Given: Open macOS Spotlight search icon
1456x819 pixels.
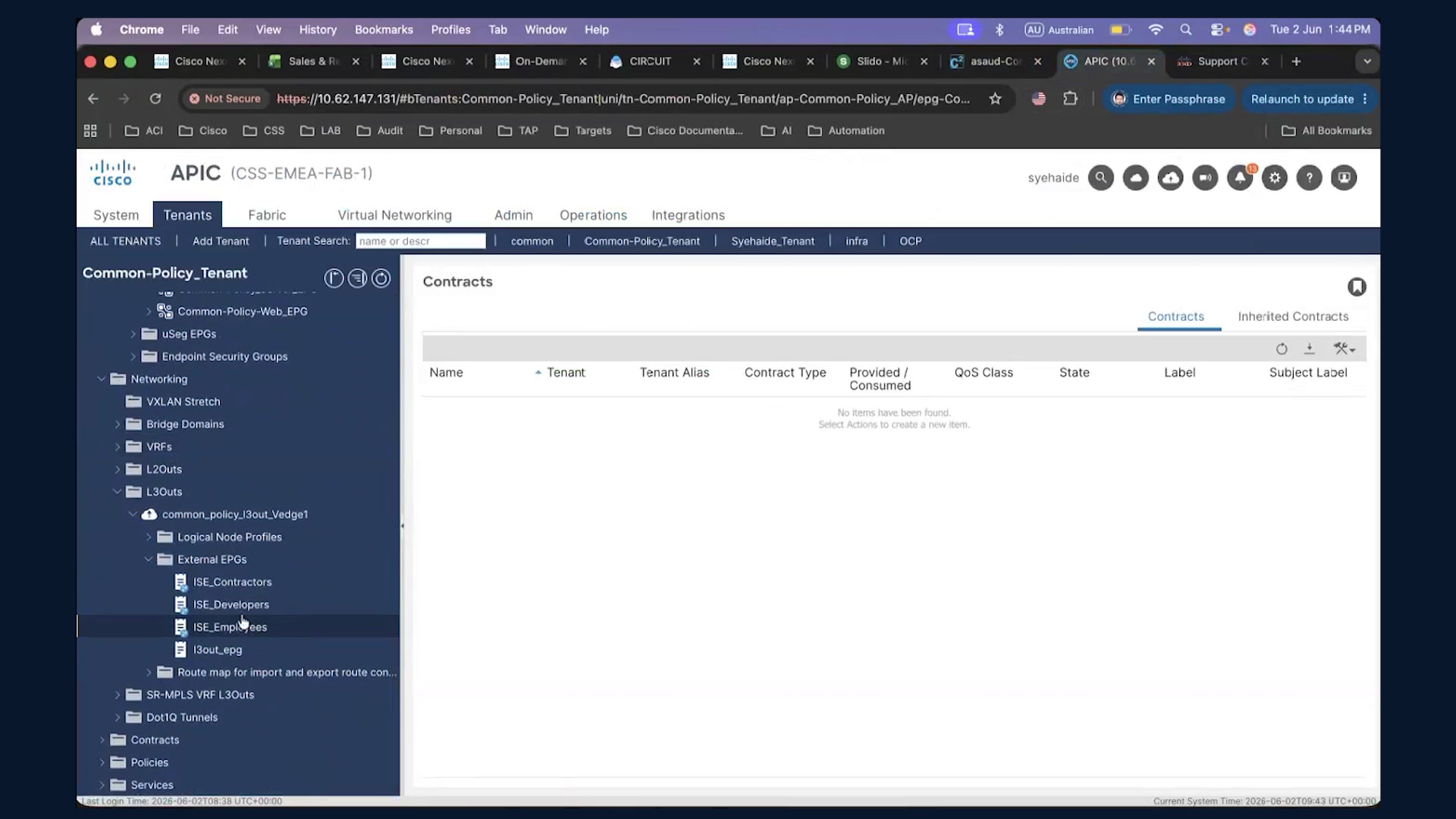Looking at the screenshot, I should [1186, 30].
